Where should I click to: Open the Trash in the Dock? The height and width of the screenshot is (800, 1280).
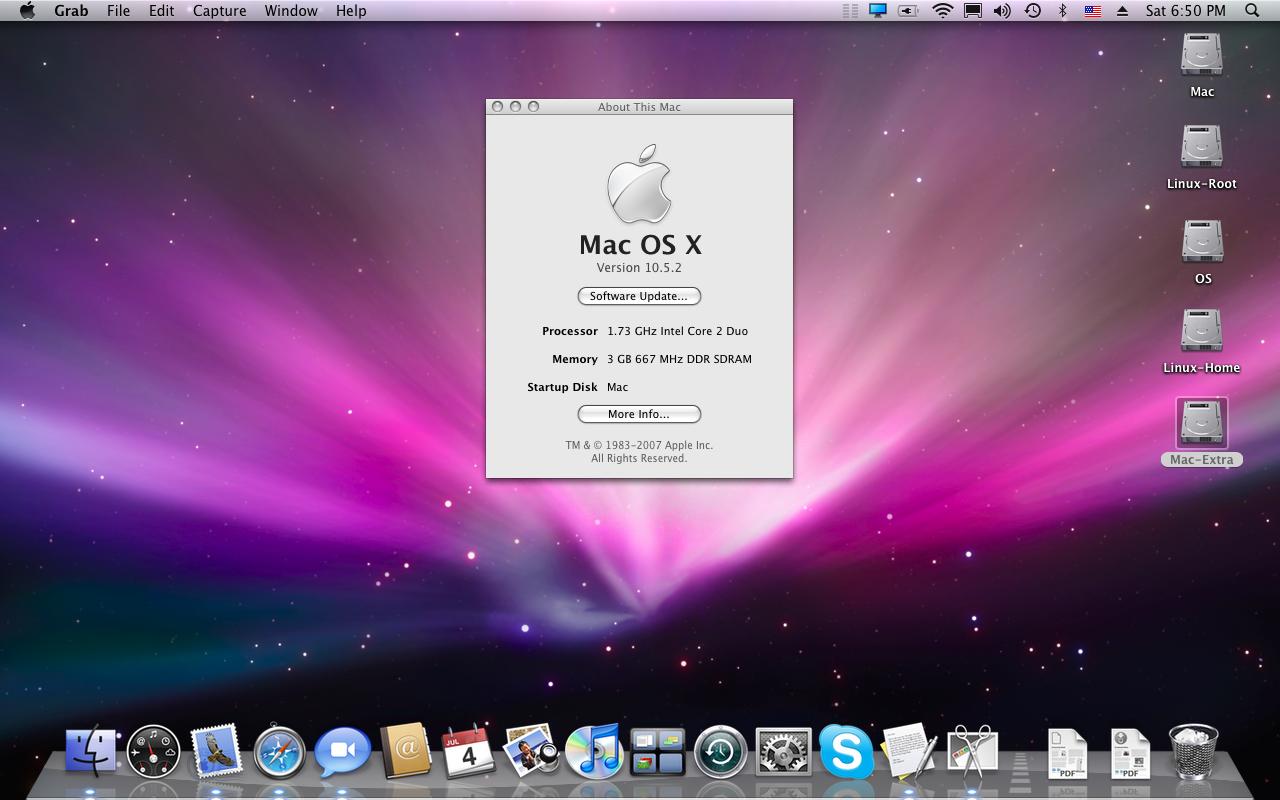(x=1193, y=752)
